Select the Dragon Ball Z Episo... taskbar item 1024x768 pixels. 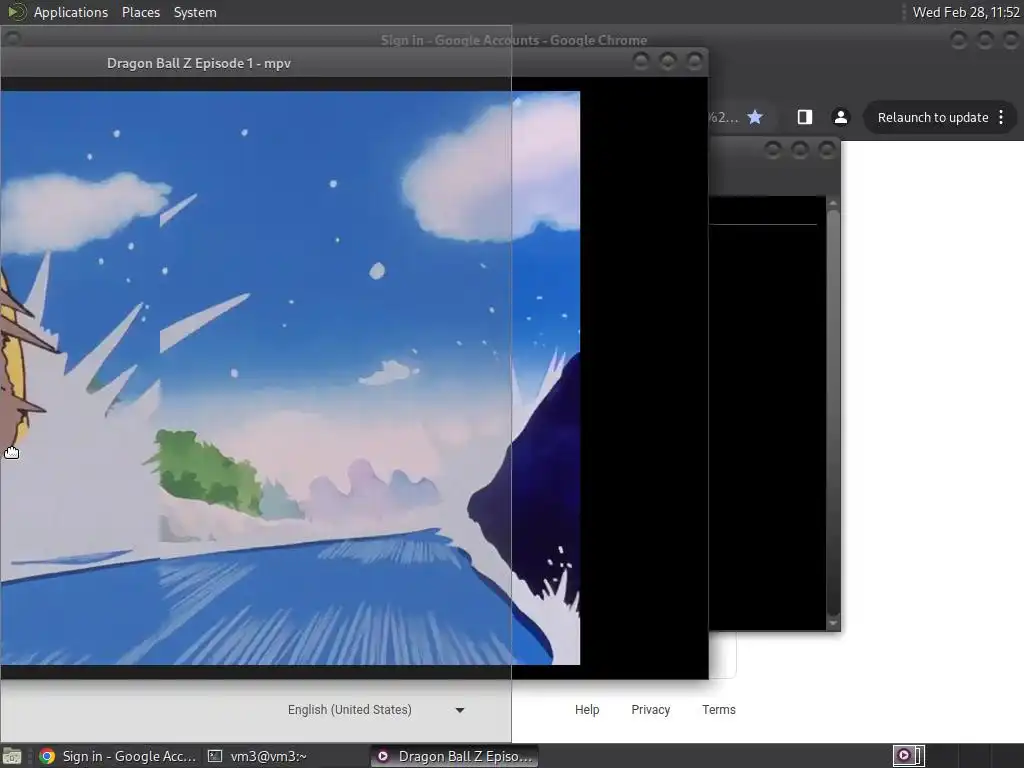tap(455, 756)
